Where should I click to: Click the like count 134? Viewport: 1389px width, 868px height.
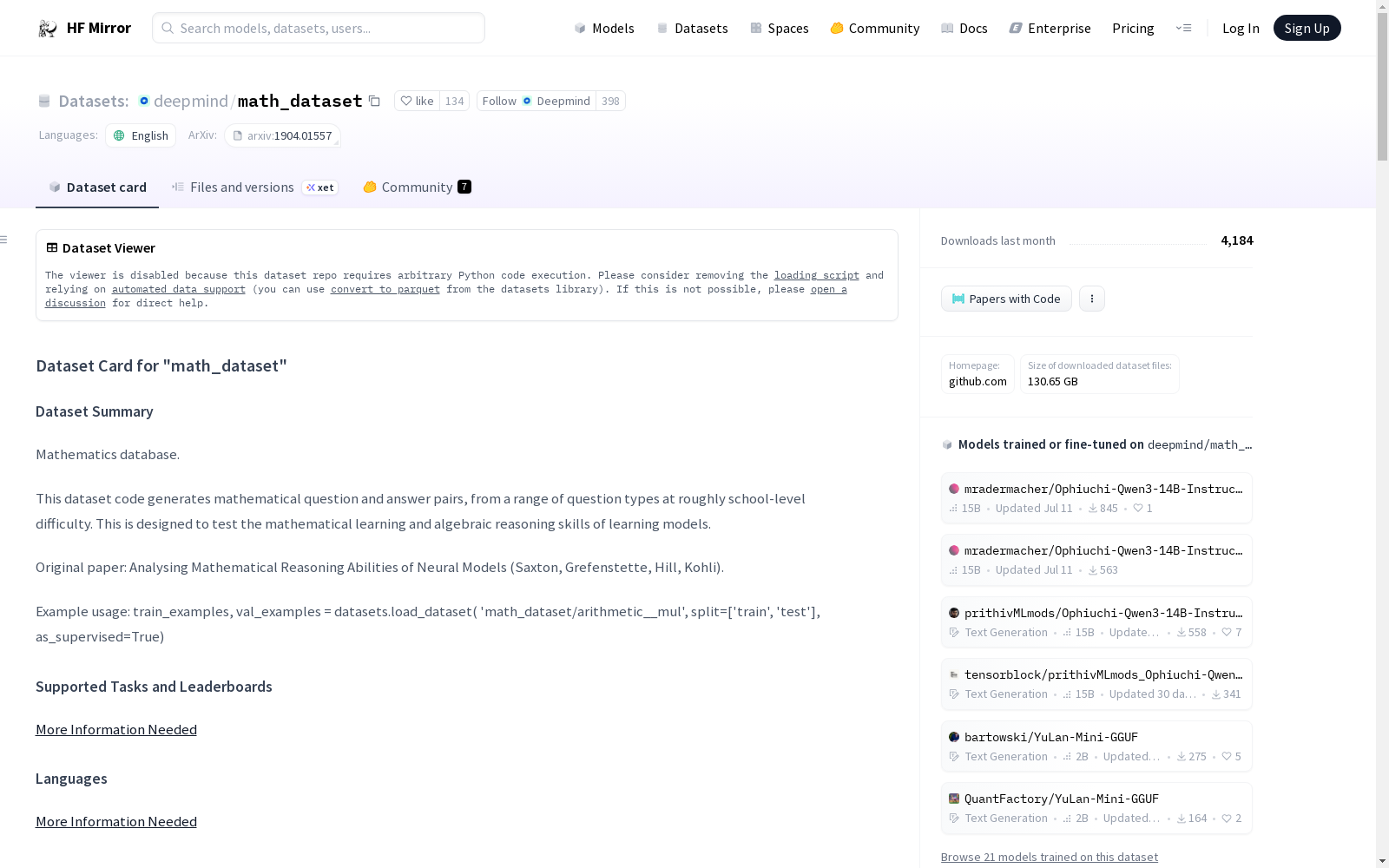click(454, 101)
